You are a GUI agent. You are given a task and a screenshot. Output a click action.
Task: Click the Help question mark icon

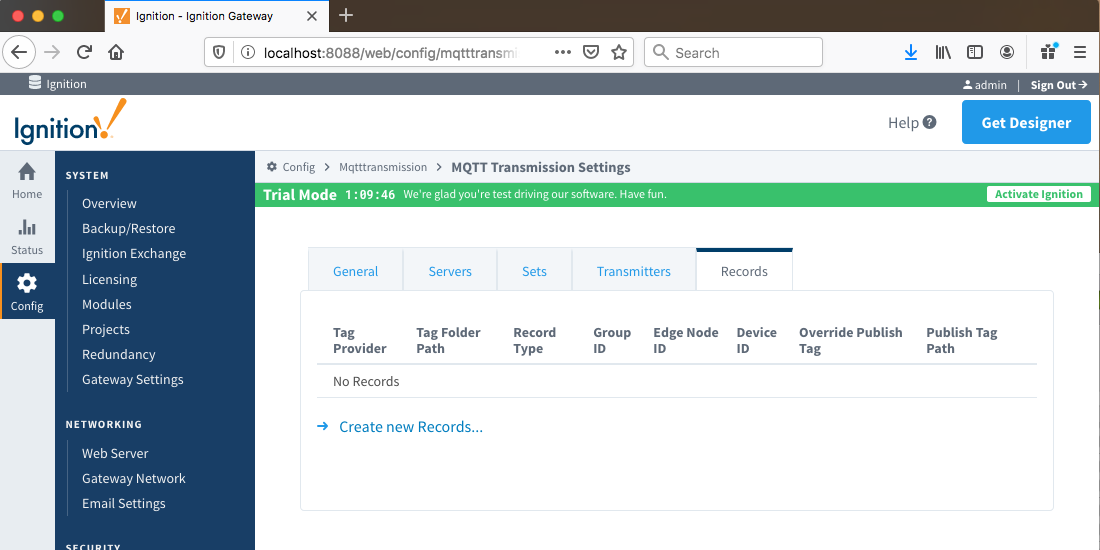[x=930, y=122]
